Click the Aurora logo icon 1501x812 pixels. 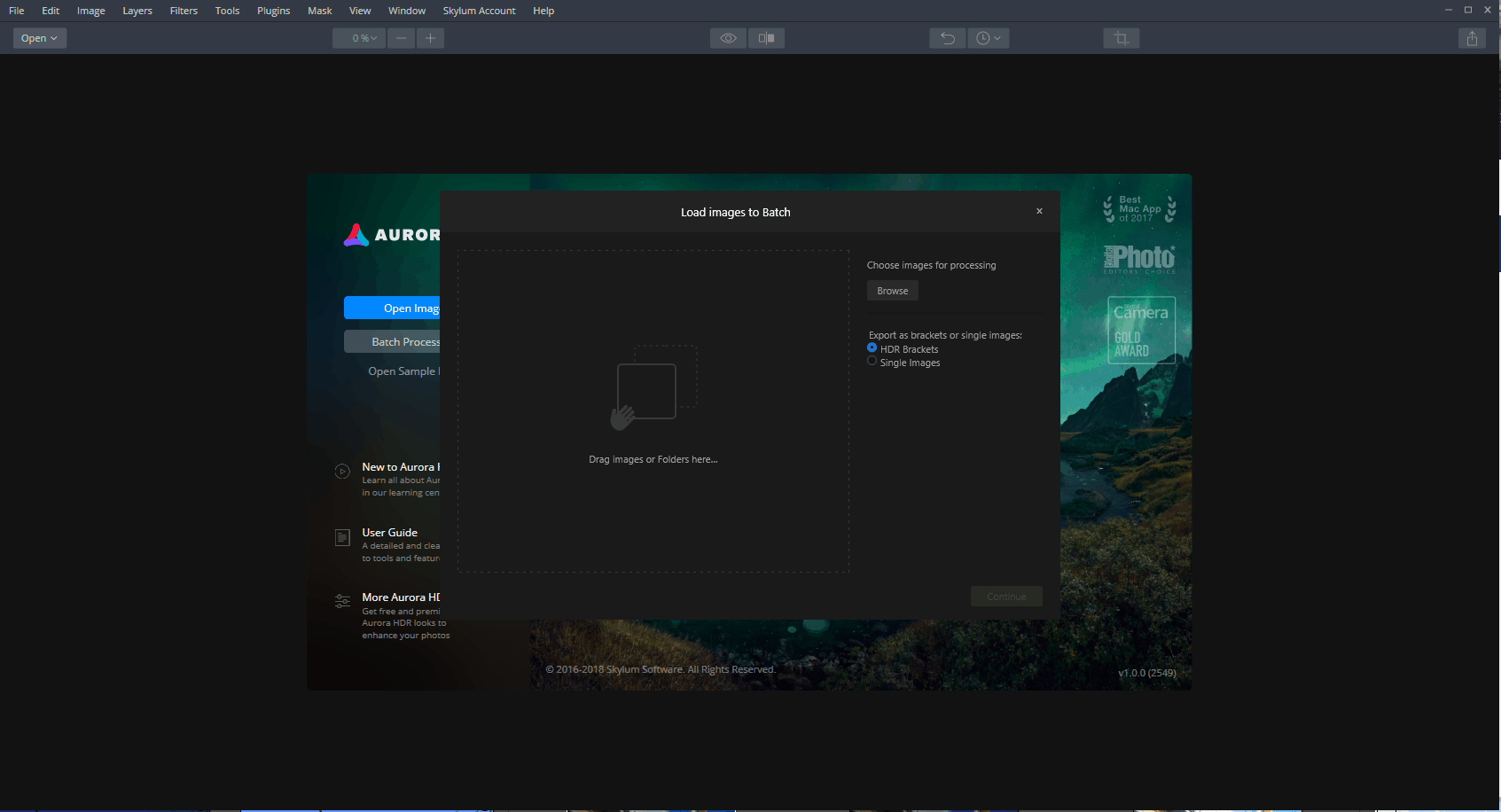[356, 235]
